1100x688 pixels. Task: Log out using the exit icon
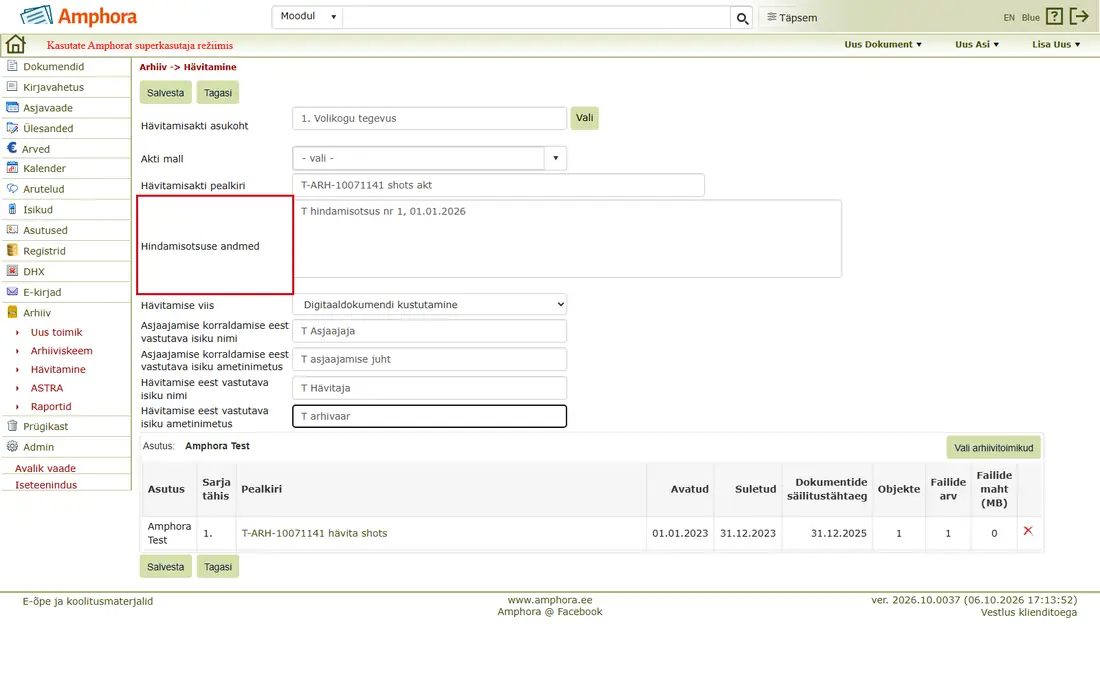(1079, 17)
